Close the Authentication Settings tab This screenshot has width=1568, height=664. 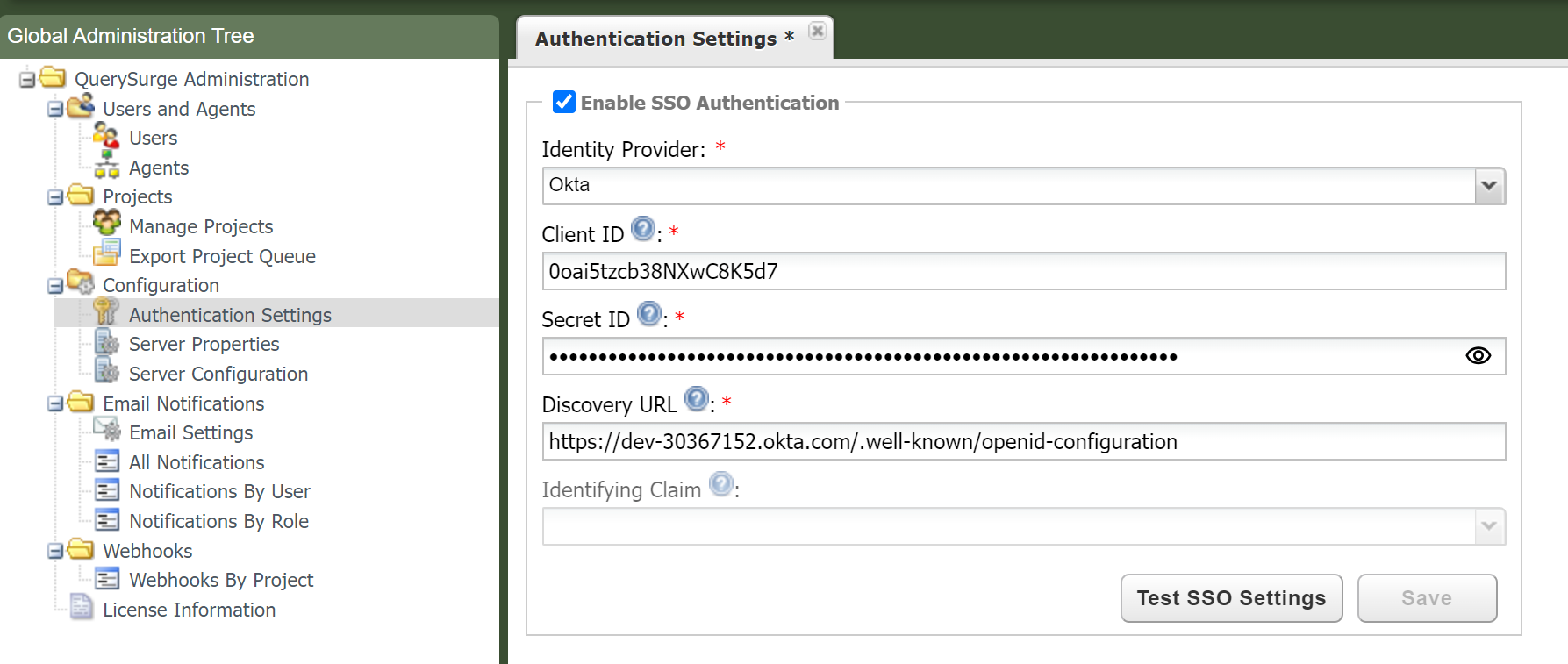[x=818, y=32]
